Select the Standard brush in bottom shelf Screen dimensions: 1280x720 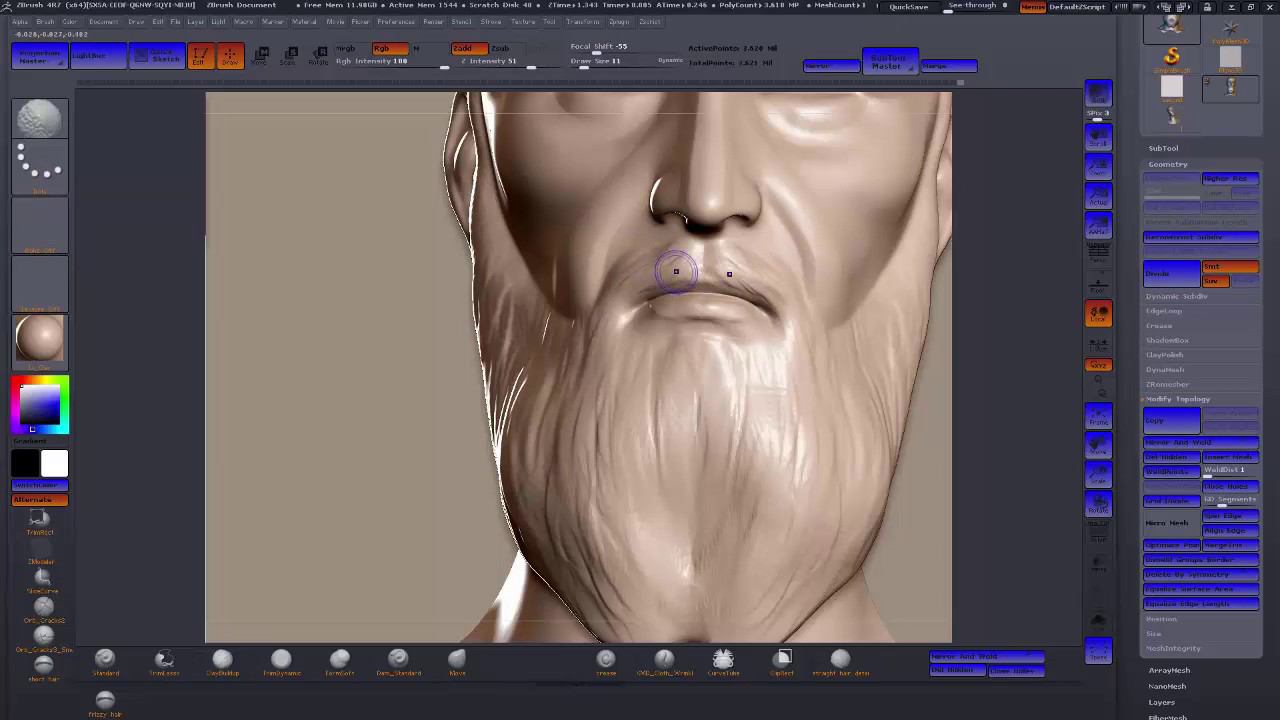click(105, 658)
